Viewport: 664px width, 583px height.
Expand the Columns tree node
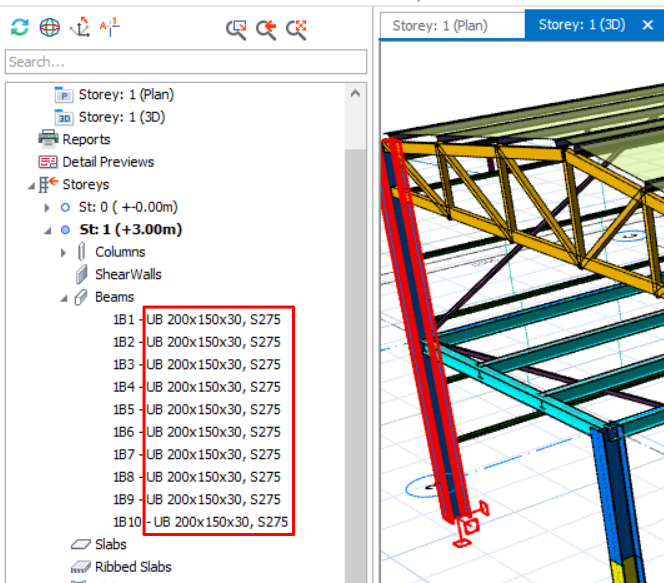tap(65, 252)
